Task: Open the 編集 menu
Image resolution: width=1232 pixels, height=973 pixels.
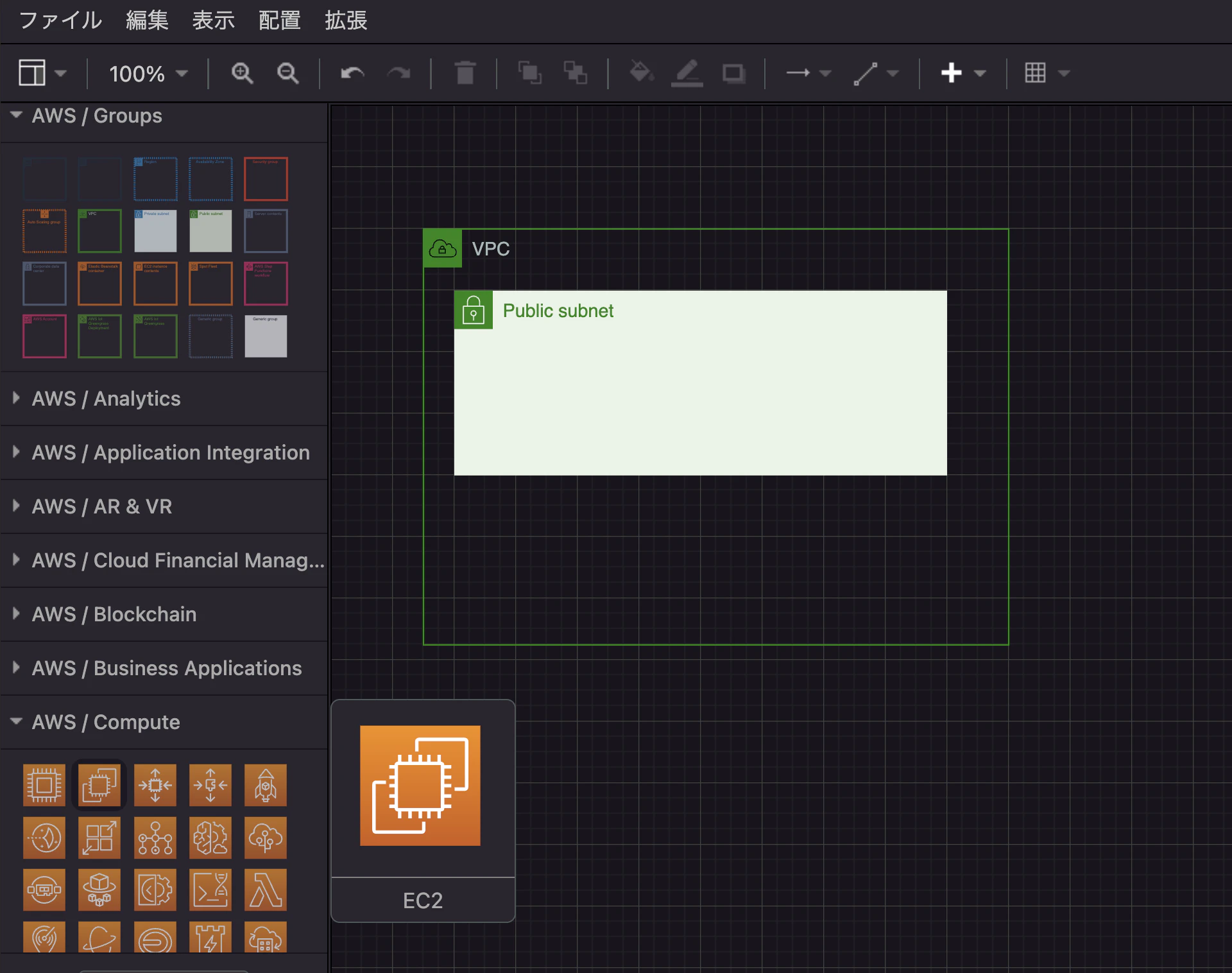Action: pyautogui.click(x=147, y=21)
